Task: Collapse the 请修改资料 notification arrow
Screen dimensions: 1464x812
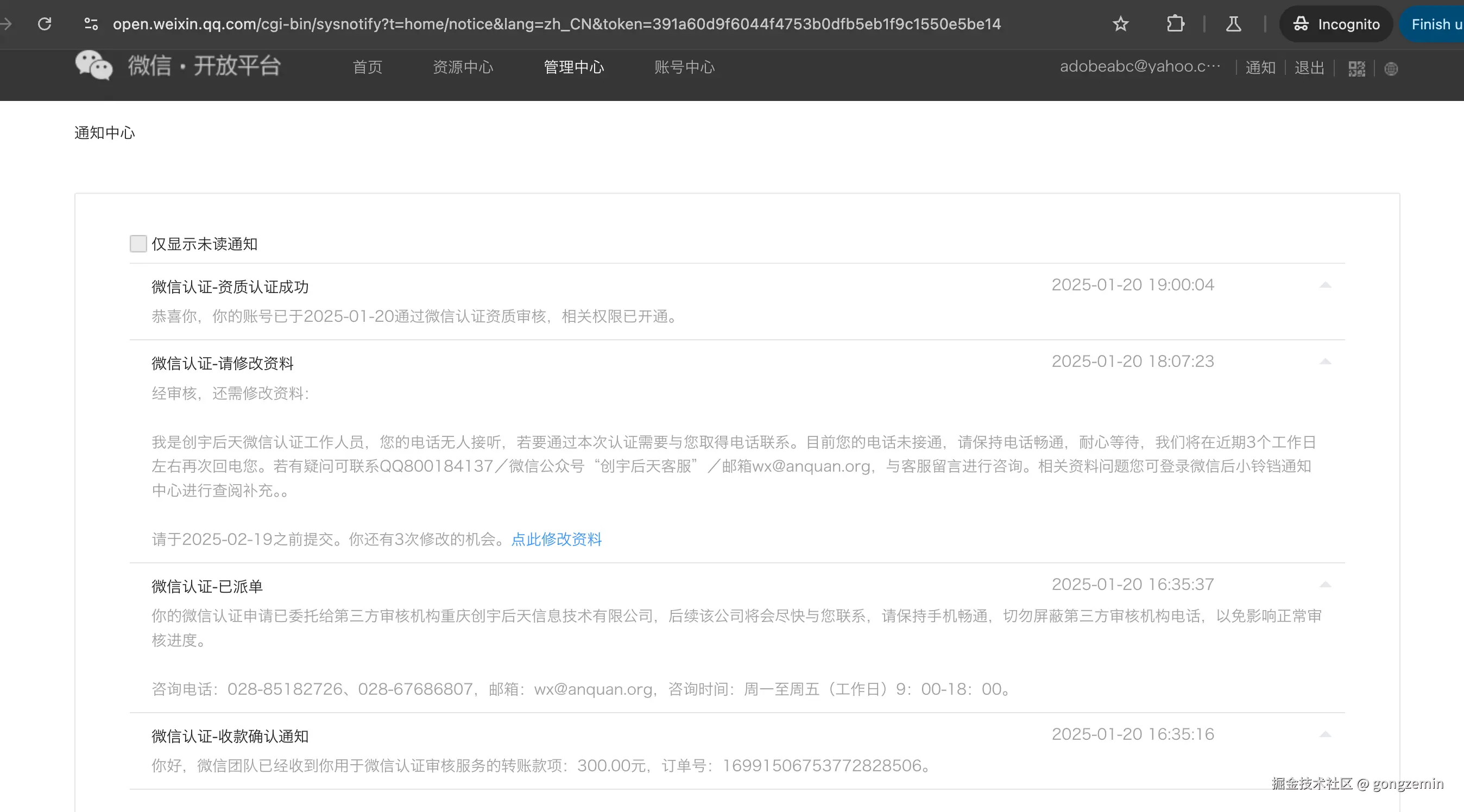Action: point(1325,362)
